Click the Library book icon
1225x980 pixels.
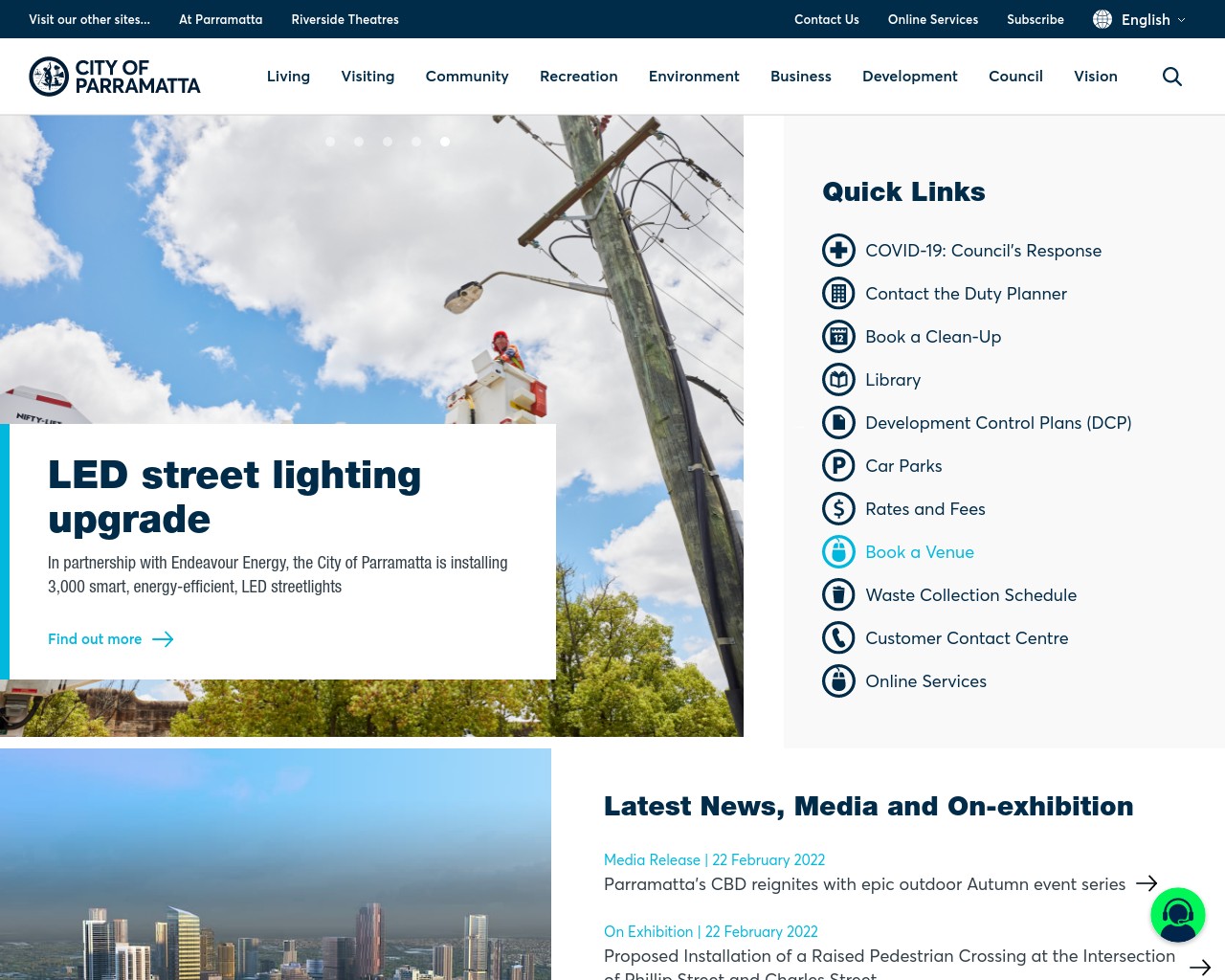click(838, 379)
